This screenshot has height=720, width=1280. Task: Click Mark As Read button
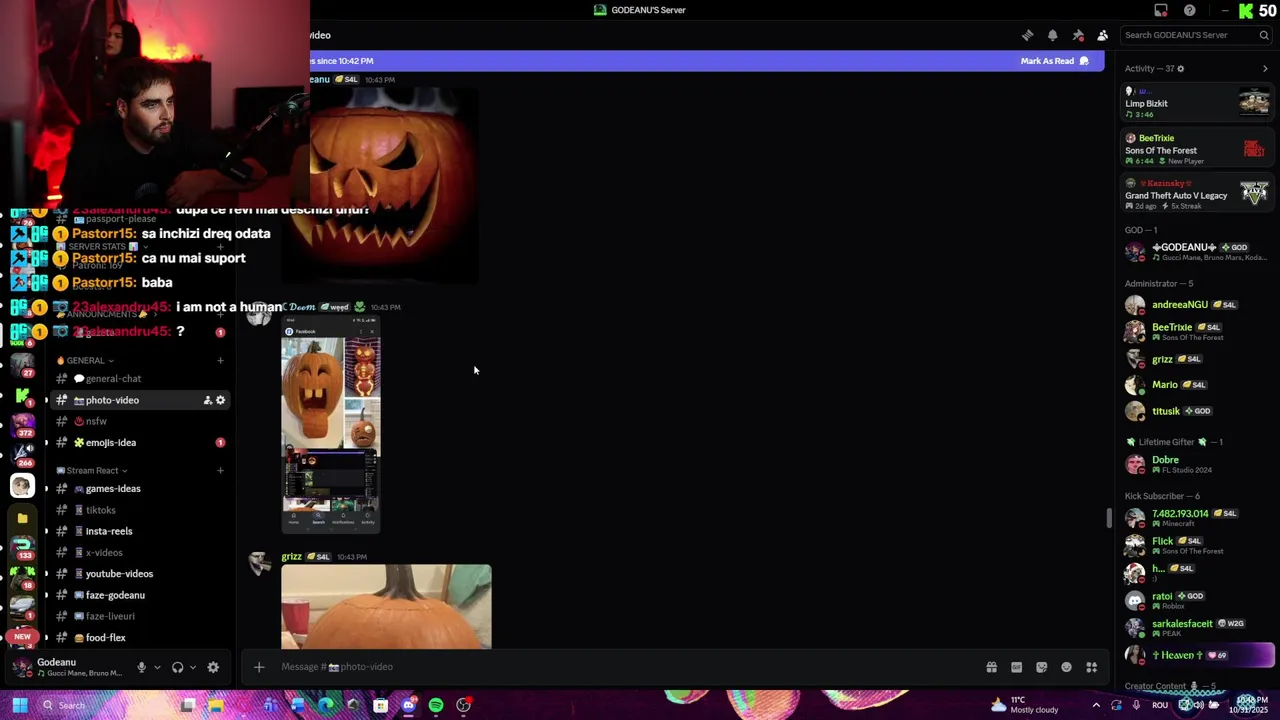[x=1054, y=61]
